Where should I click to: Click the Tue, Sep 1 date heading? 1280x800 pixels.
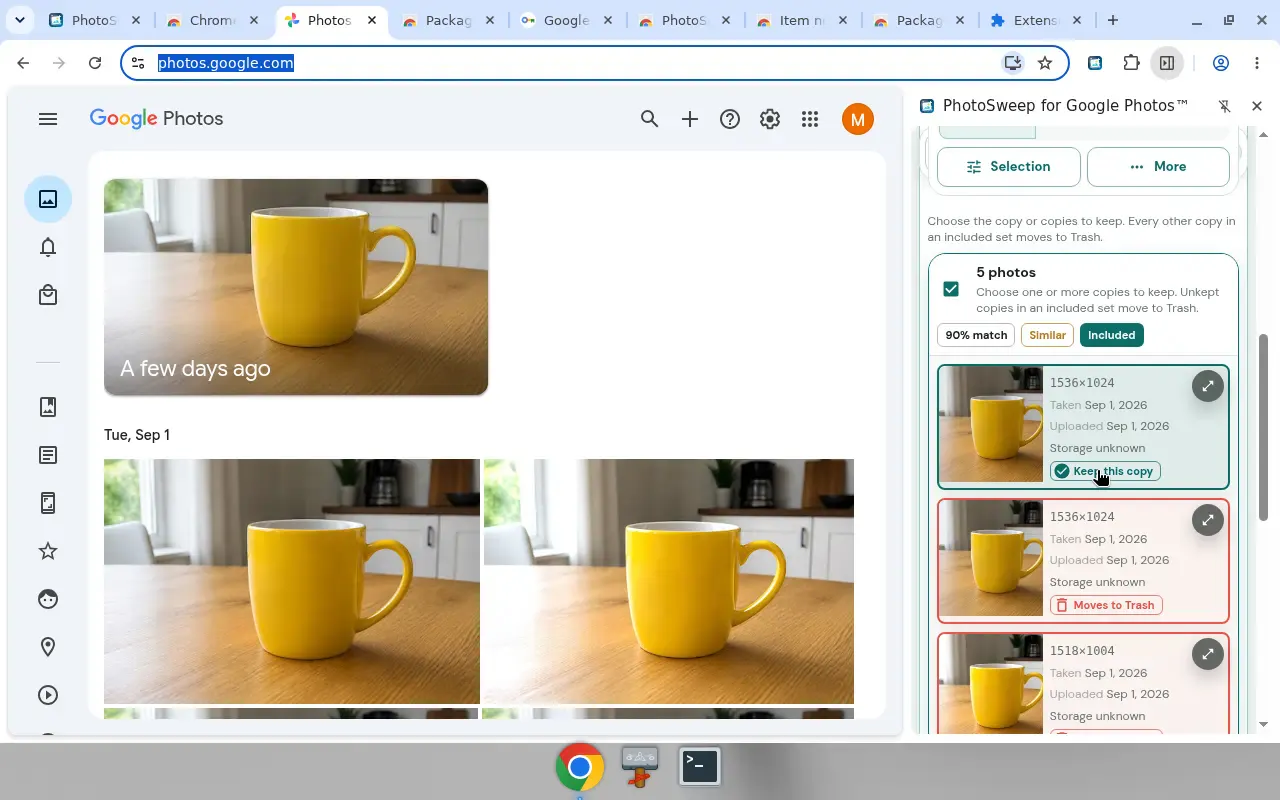(x=137, y=435)
